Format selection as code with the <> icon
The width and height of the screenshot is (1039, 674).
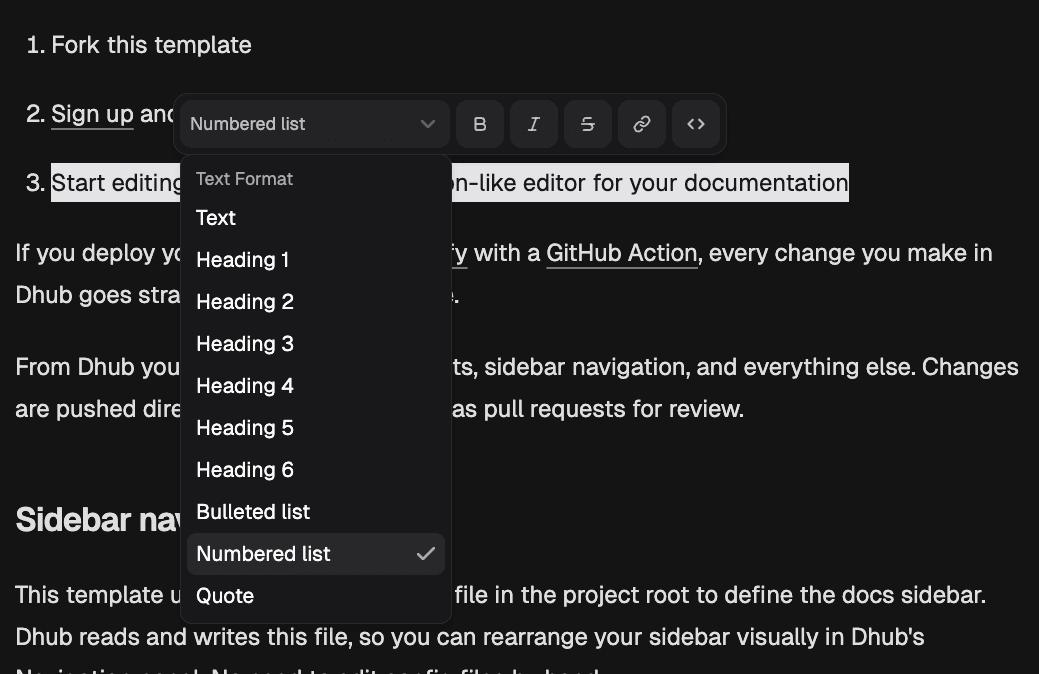[695, 123]
